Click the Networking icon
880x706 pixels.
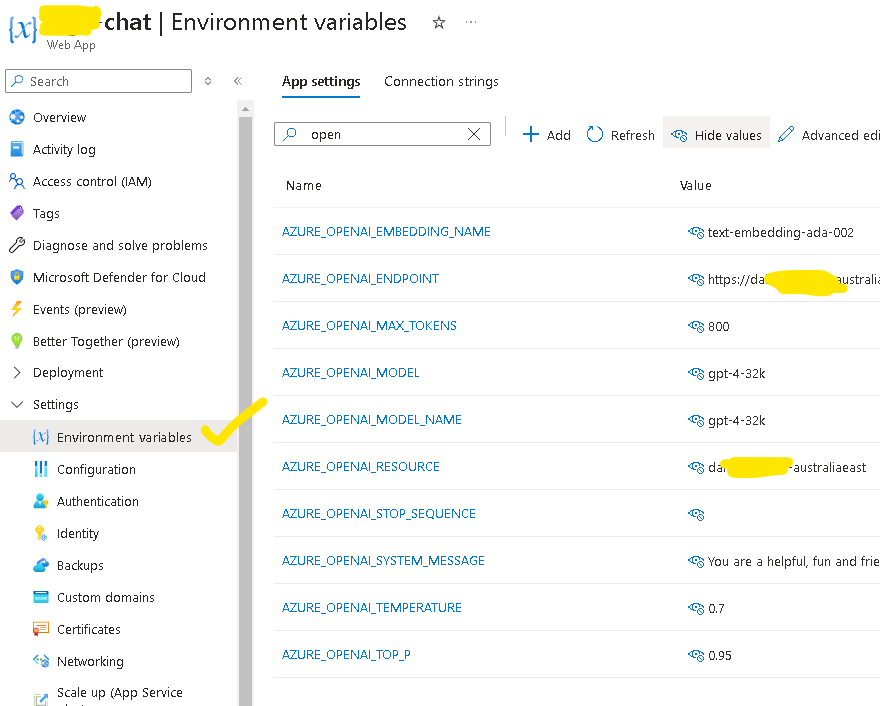(x=41, y=661)
